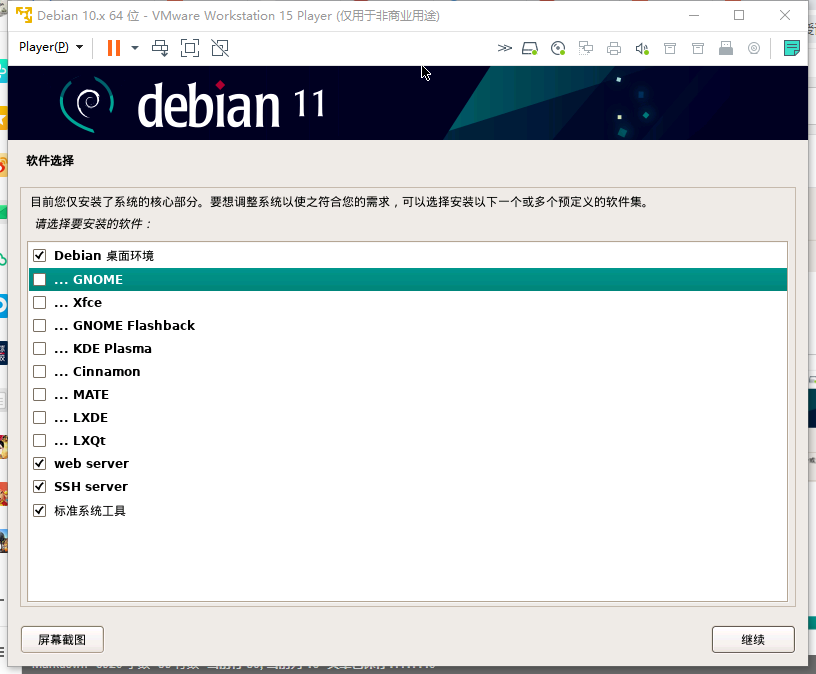Uncheck the 标准系统工具 checkbox
This screenshot has height=674, width=816.
pos(40,511)
